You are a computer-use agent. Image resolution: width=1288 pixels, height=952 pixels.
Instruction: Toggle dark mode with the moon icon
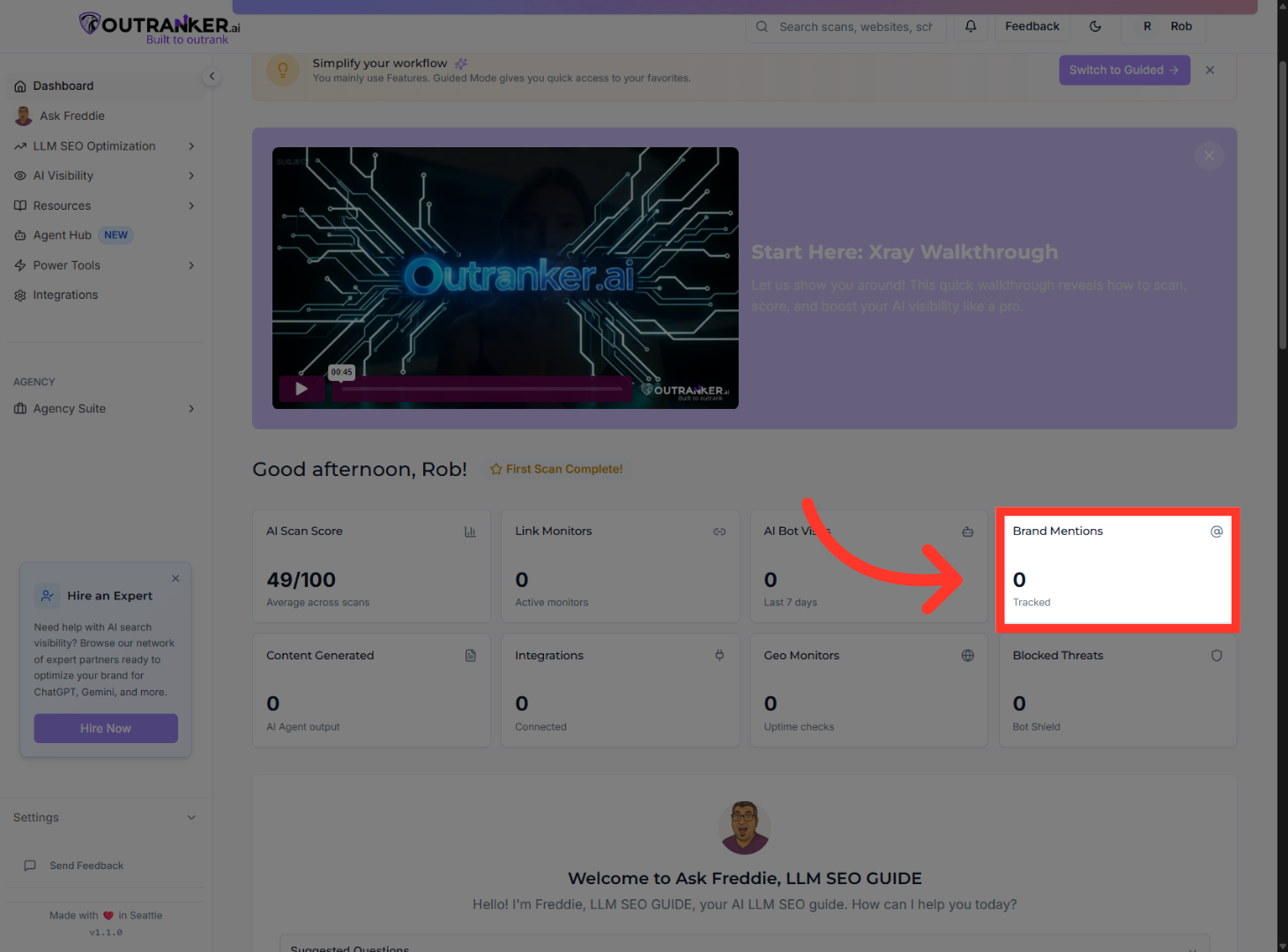[x=1096, y=26]
